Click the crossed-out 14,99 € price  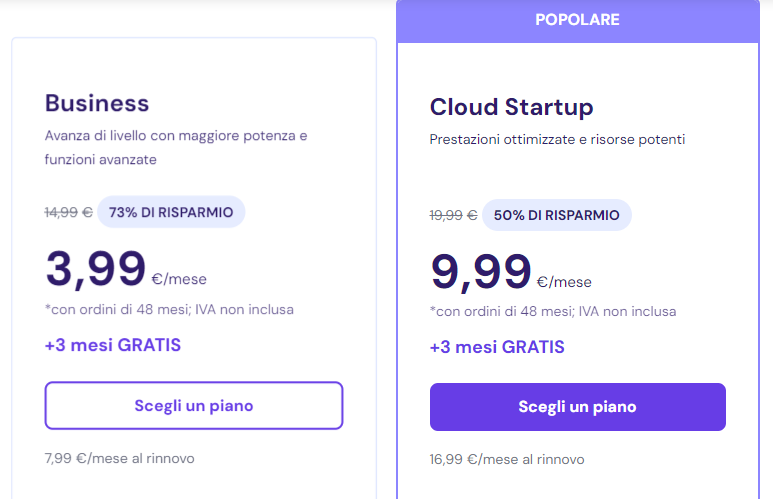tap(69, 212)
